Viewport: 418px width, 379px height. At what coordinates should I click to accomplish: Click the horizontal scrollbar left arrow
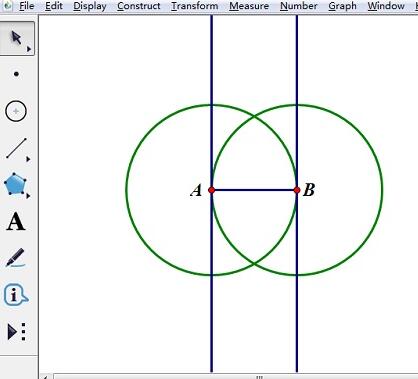45,377
